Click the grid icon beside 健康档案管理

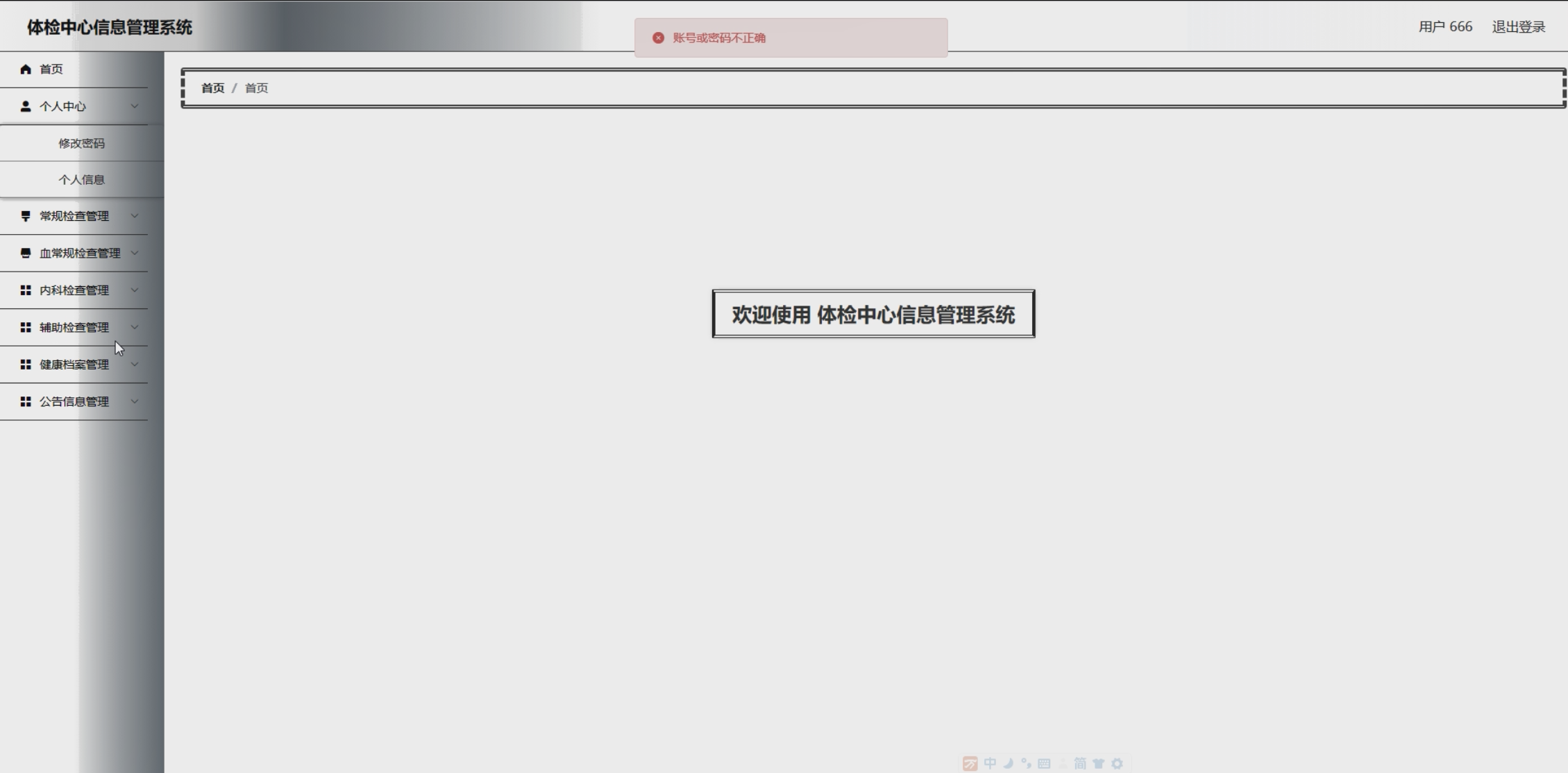26,365
